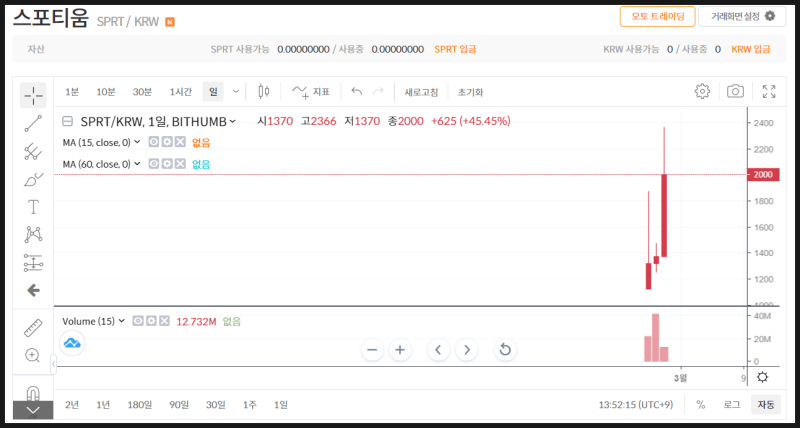
Task: Toggle 로그 logarithmic scale
Action: (x=732, y=405)
